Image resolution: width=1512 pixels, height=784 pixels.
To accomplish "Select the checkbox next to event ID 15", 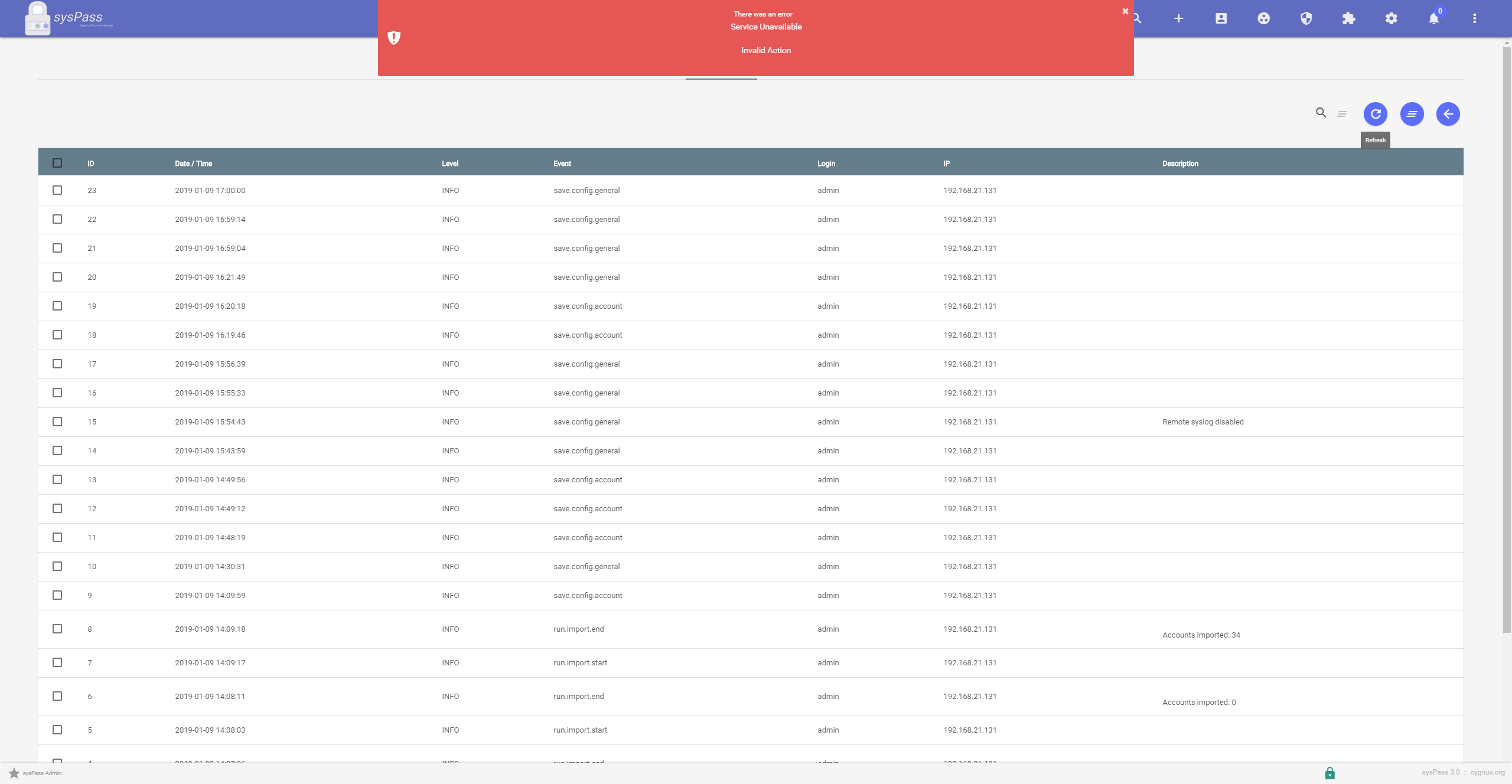I will [57, 422].
